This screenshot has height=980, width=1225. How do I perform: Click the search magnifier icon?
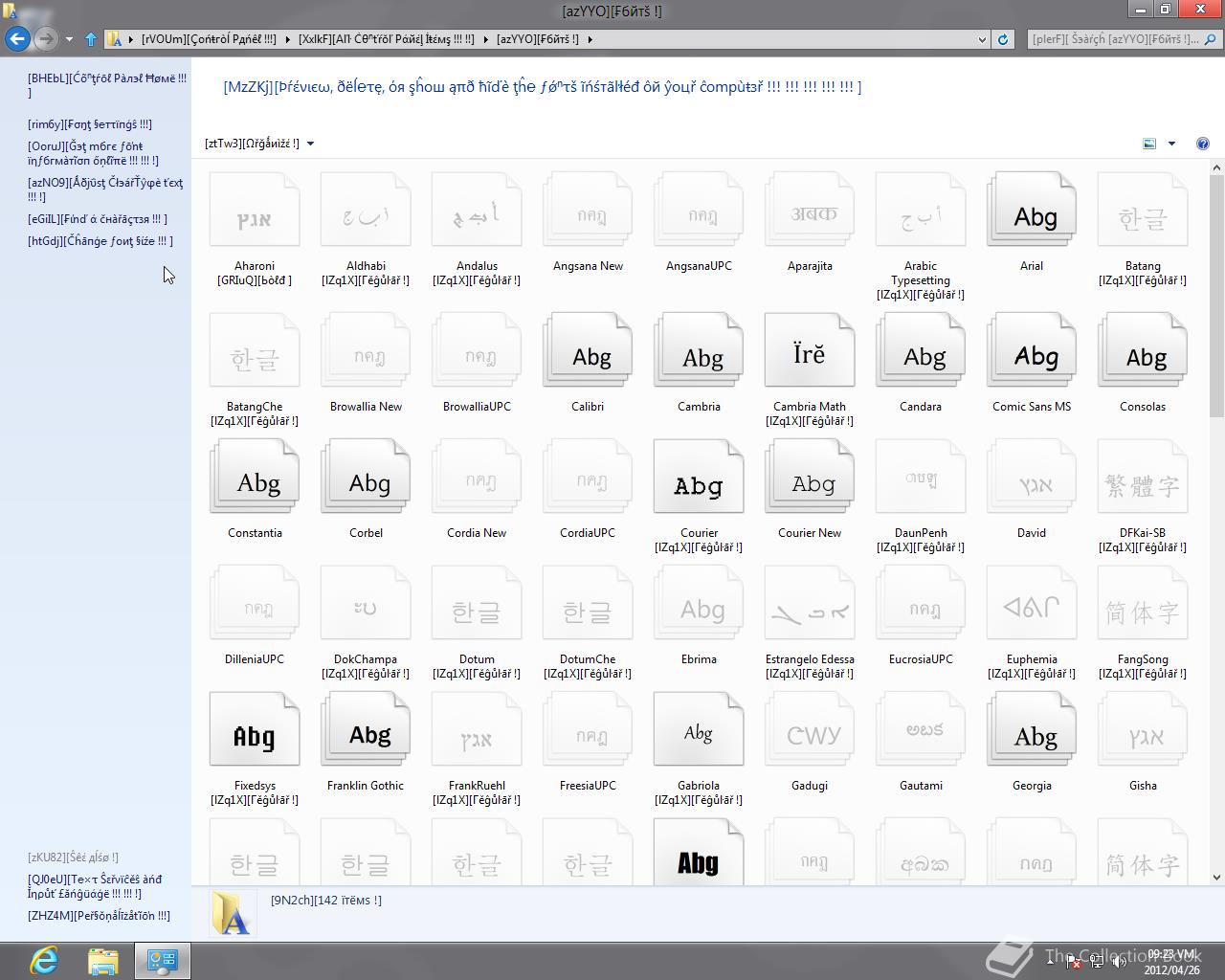coord(1209,39)
